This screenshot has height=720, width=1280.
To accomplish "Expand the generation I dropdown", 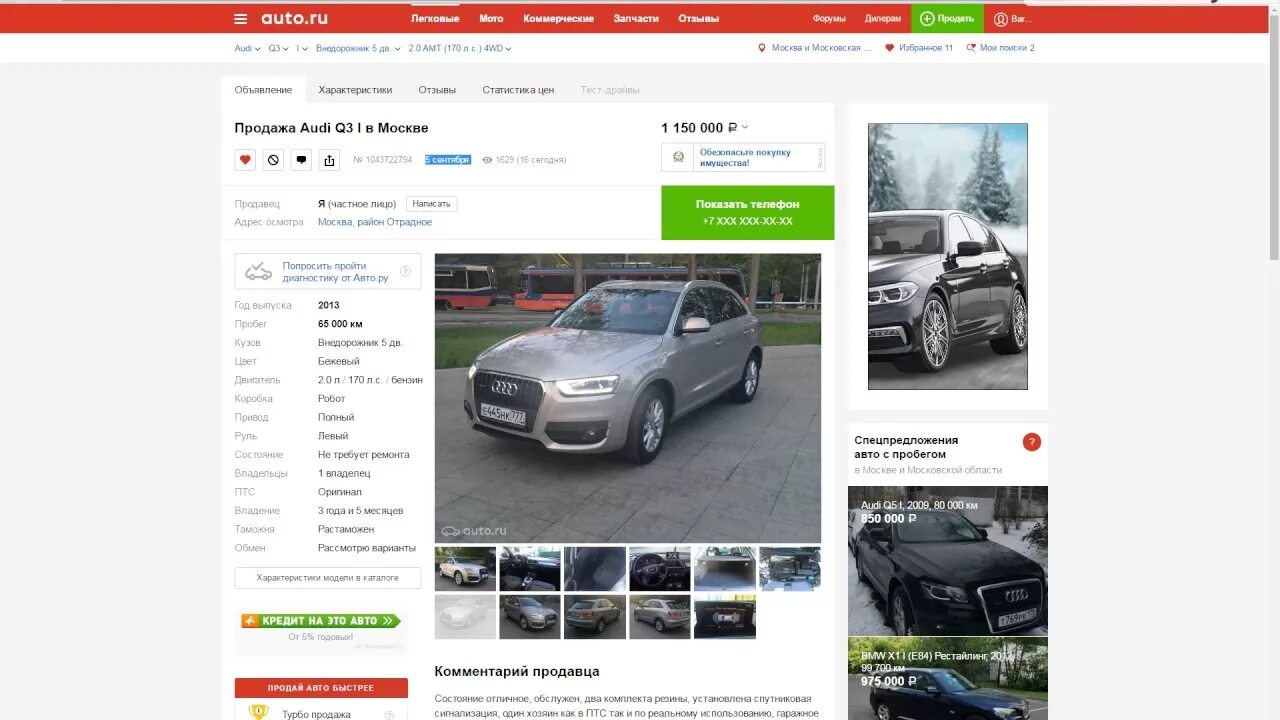I will [302, 48].
